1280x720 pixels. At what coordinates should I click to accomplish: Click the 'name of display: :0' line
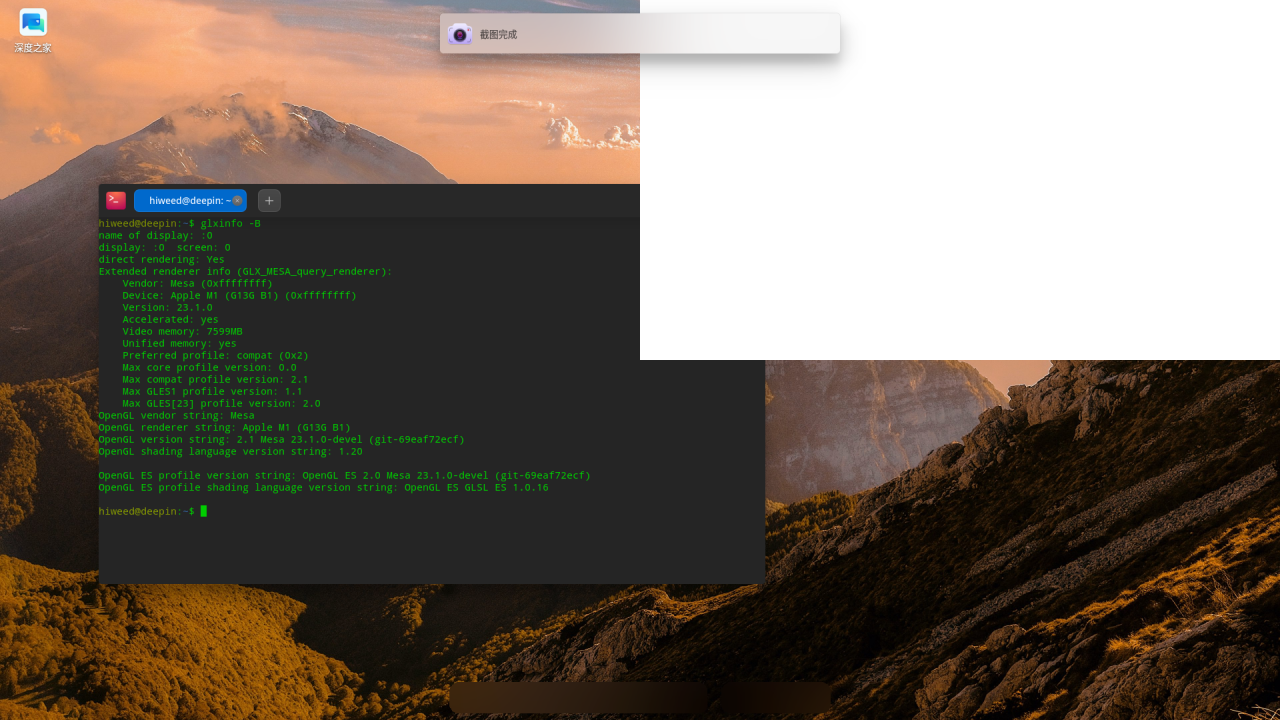156,236
